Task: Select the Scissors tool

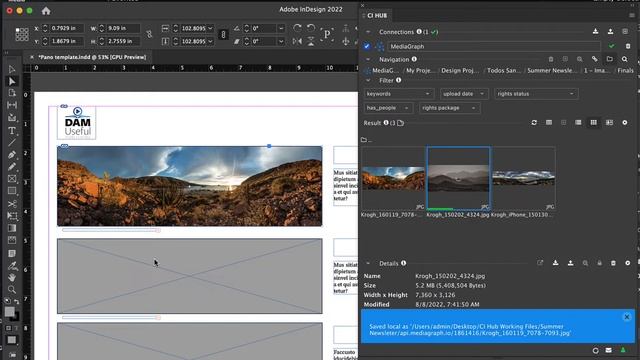Action: point(12,204)
